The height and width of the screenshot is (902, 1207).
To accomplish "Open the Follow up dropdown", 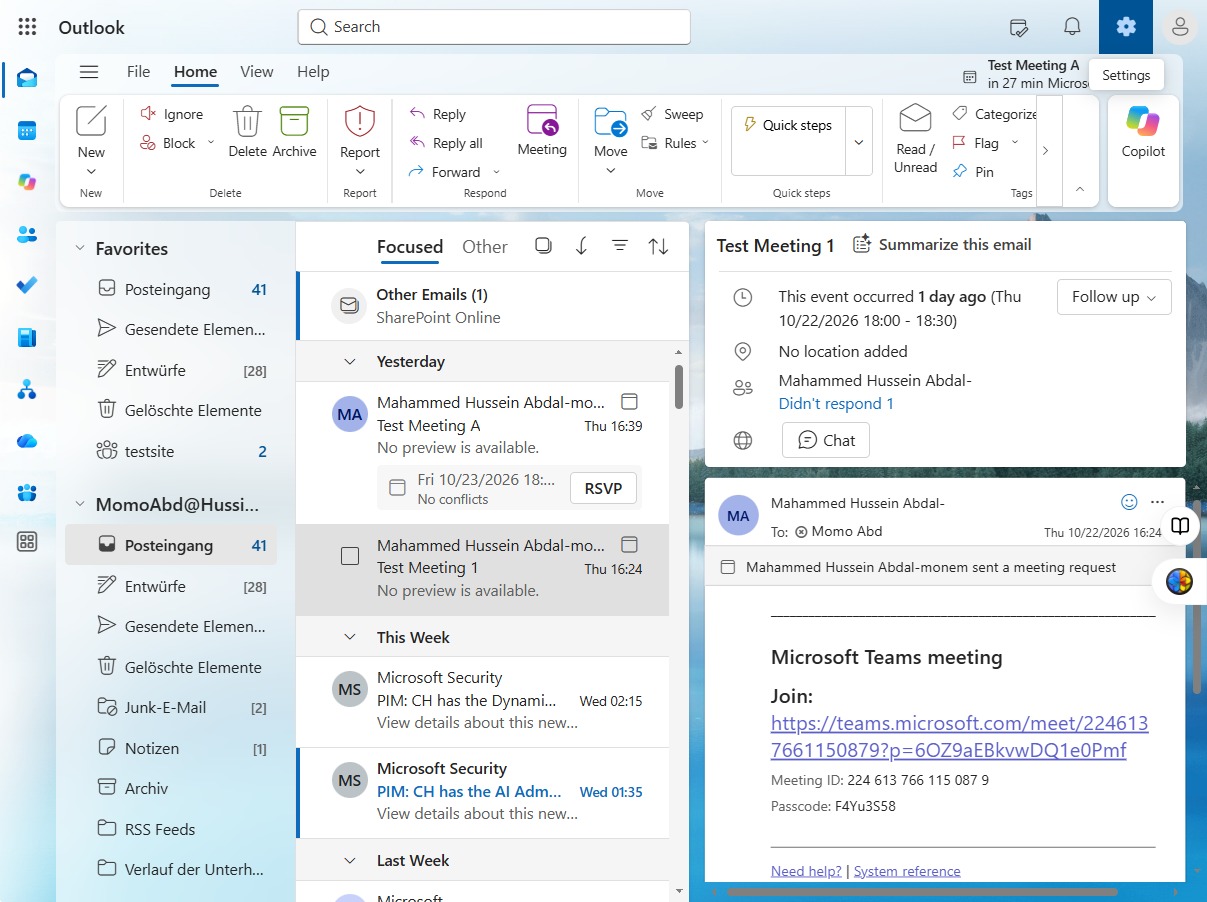I will [x=1114, y=297].
